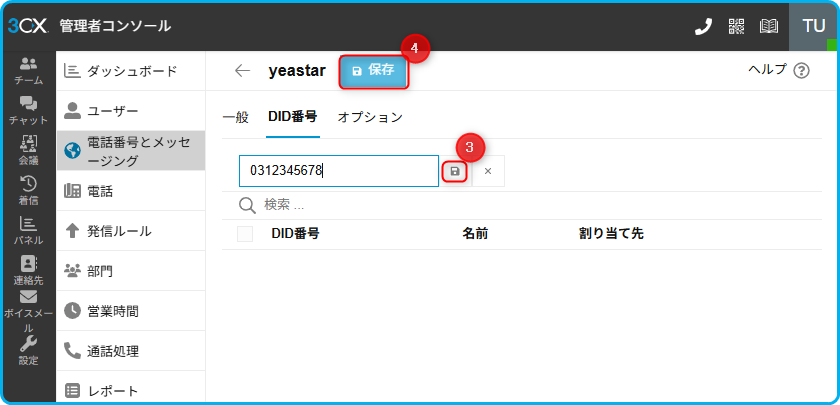Image resolution: width=840 pixels, height=405 pixels.
Task: Open Meeting icon in left sidebar
Action: [28, 150]
